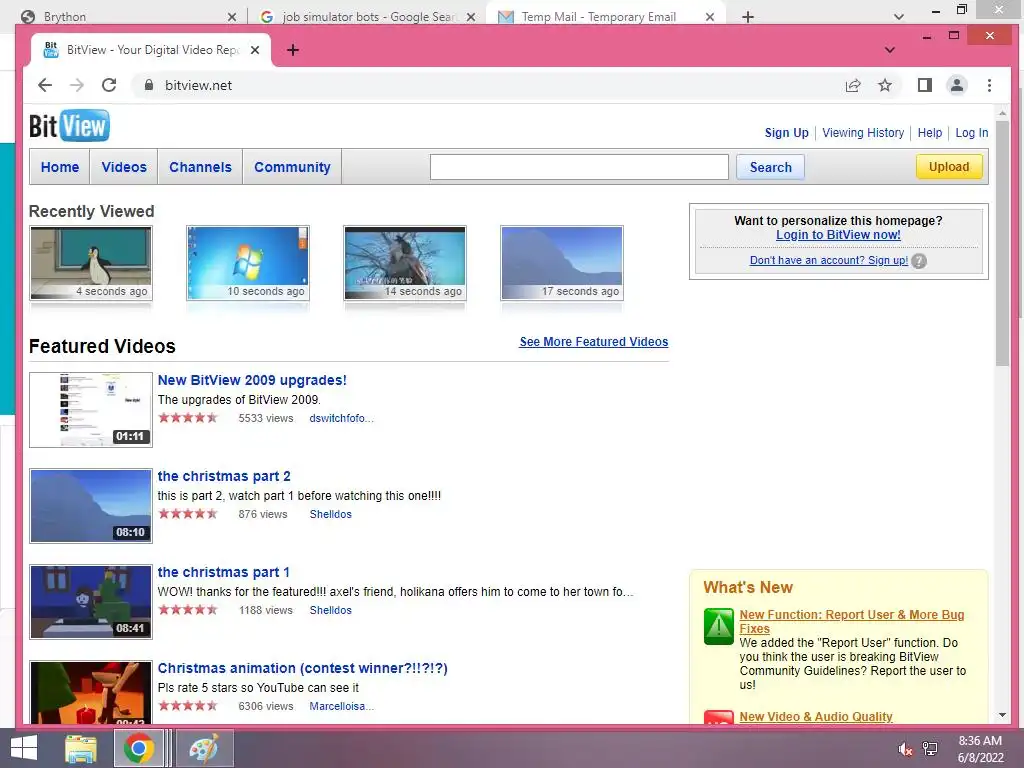Expand the tab search chevron in BitView window
The image size is (1024, 768).
coord(889,50)
